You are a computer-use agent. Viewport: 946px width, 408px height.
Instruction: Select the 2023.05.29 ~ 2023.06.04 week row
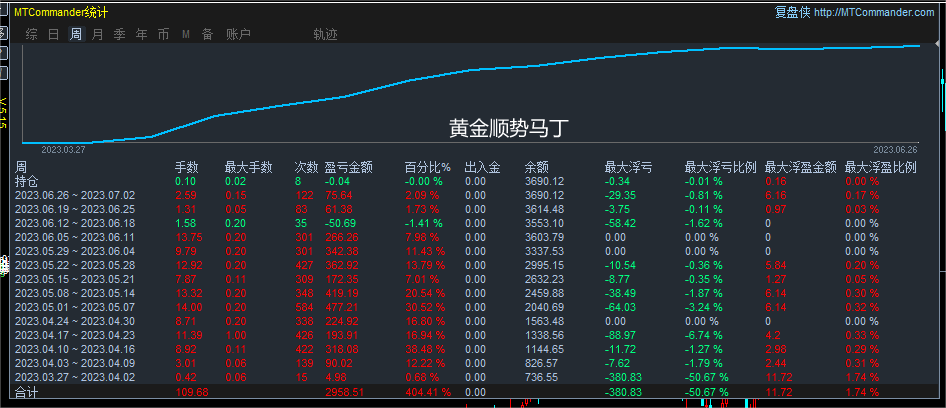(x=75, y=251)
